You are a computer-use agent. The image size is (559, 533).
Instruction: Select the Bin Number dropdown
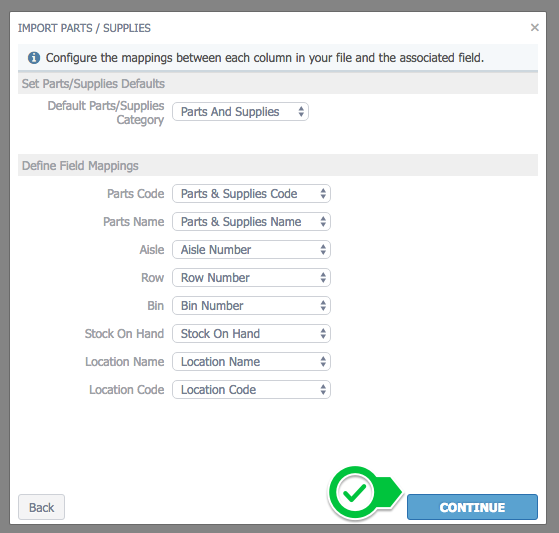(x=251, y=306)
